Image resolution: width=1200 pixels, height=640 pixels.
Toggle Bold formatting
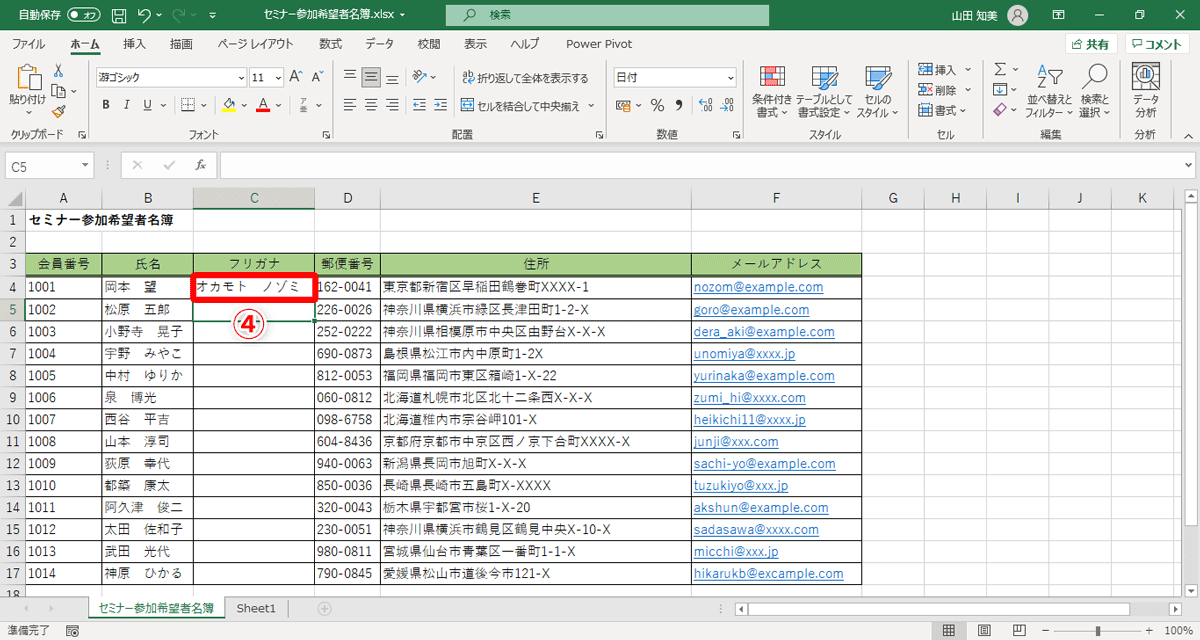point(107,103)
